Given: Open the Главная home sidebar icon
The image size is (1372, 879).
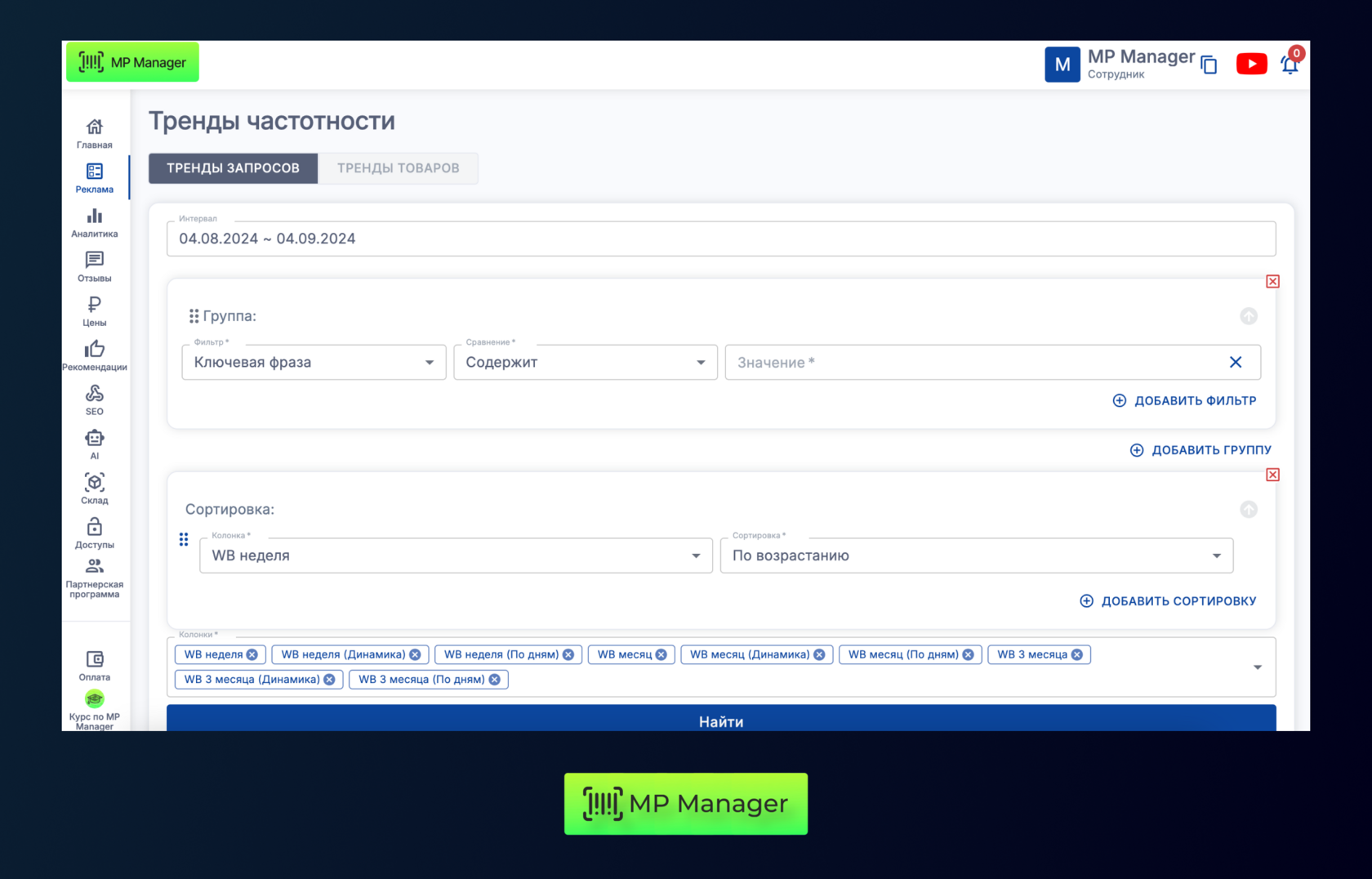Looking at the screenshot, I should point(95,133).
